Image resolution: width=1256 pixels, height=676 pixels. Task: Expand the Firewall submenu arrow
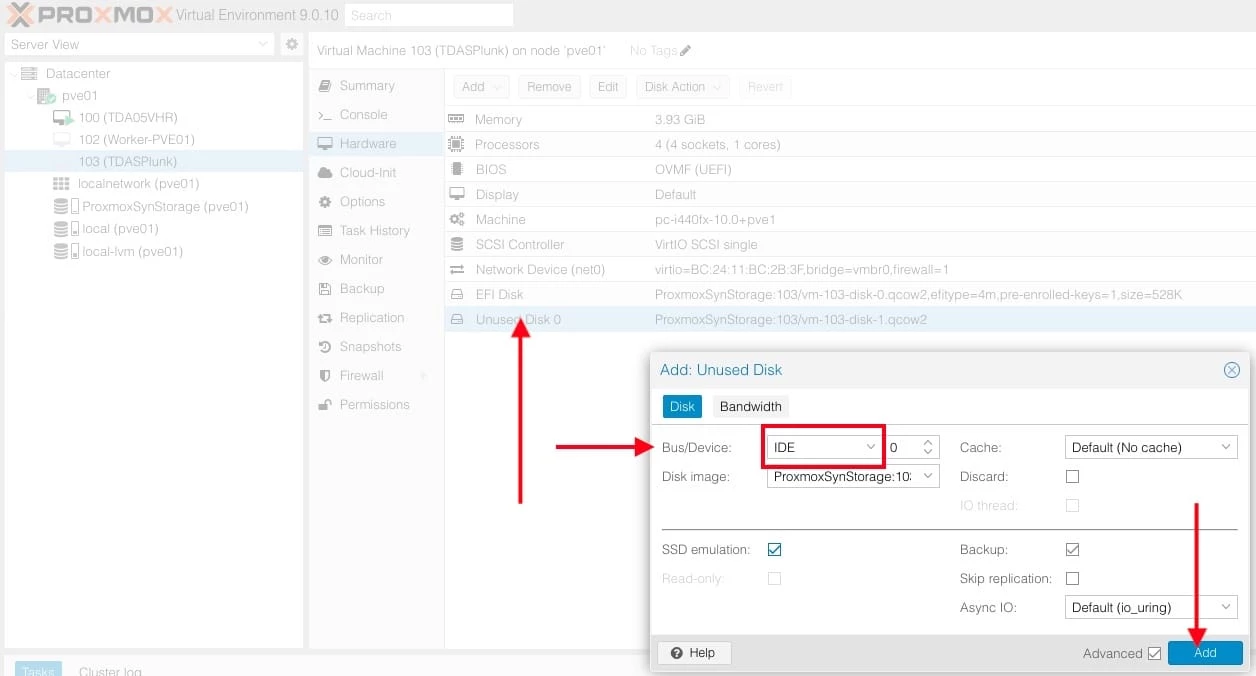[423, 376]
